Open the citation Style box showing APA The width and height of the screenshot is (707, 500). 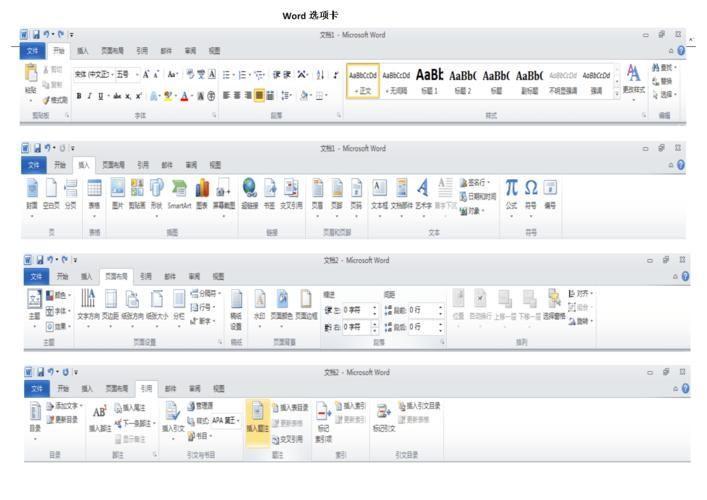pyautogui.click(x=225, y=421)
